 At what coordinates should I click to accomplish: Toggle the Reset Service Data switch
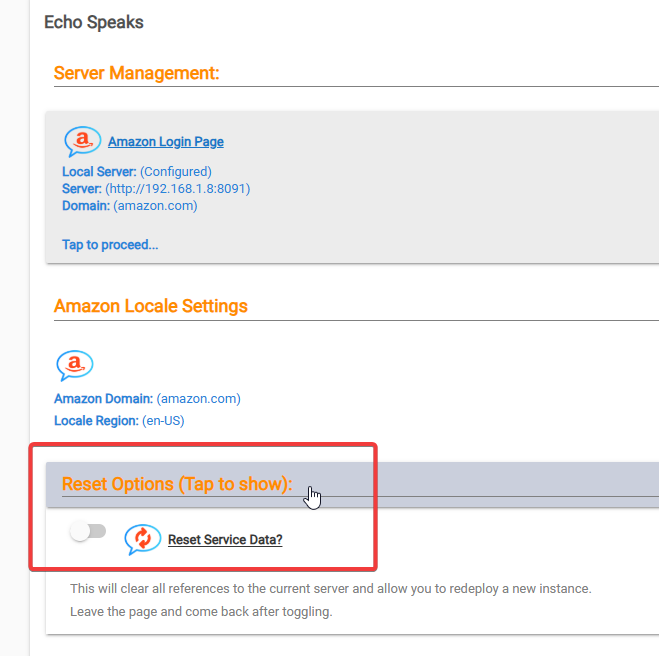[x=88, y=531]
